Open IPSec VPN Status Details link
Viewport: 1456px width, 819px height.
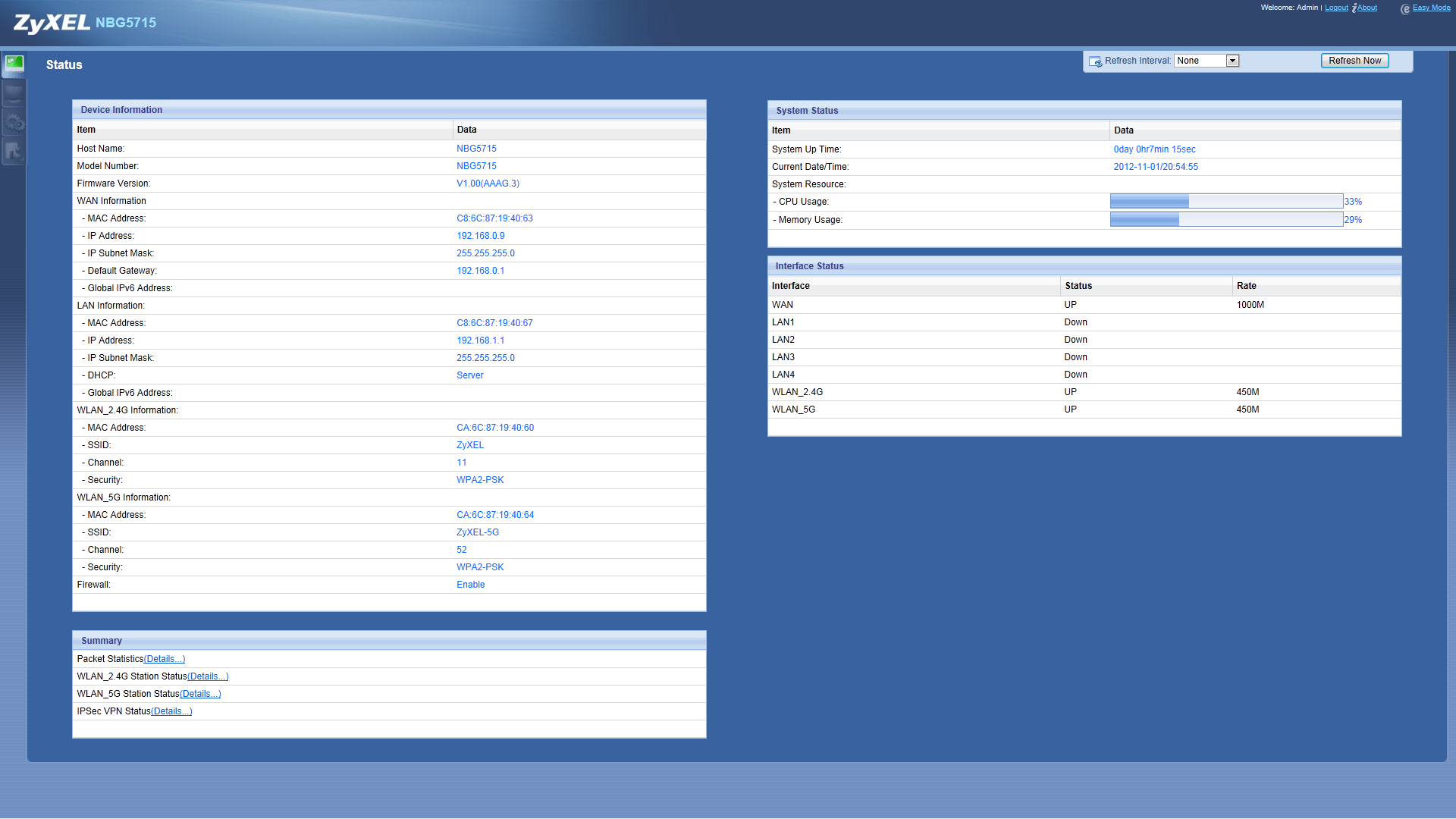coord(171,711)
